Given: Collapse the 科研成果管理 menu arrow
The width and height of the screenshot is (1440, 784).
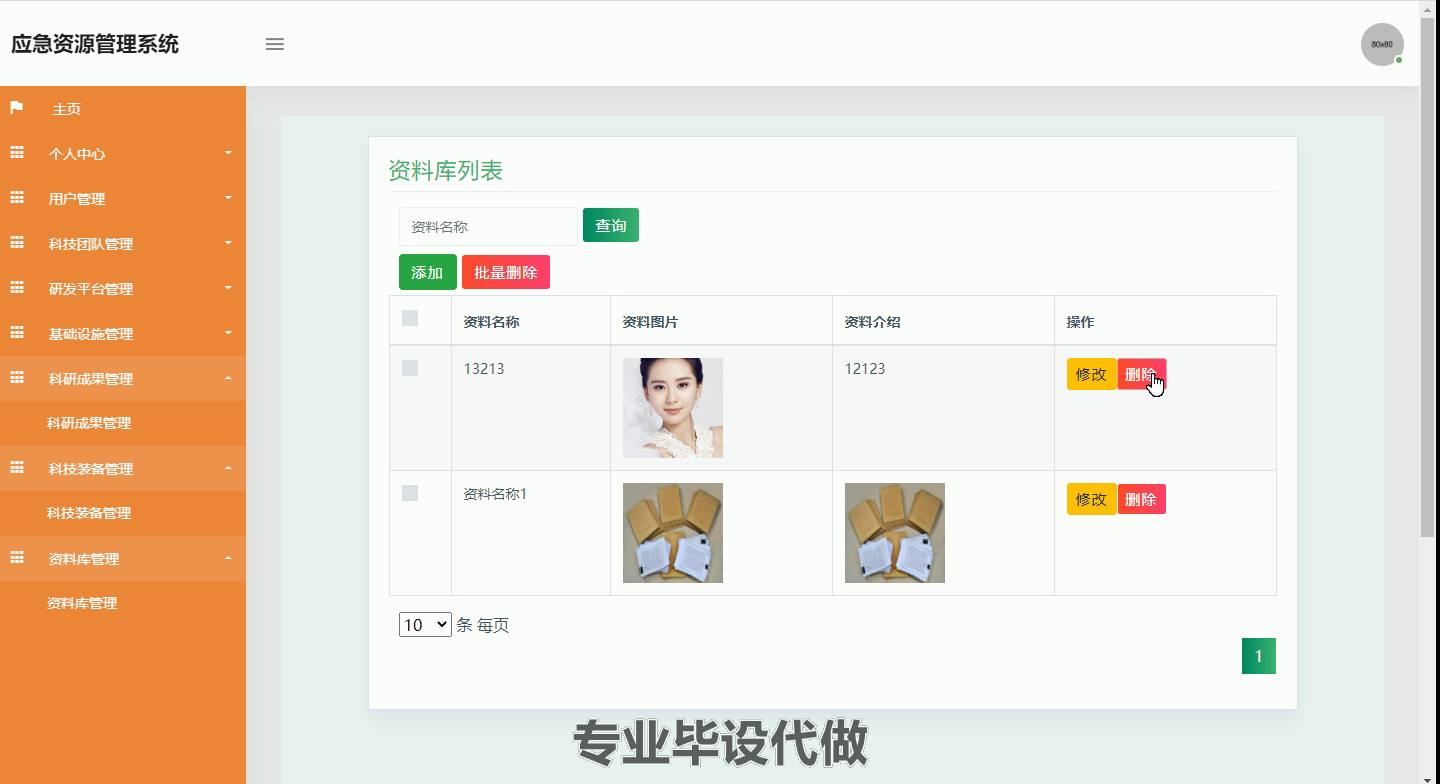Looking at the screenshot, I should tap(228, 378).
